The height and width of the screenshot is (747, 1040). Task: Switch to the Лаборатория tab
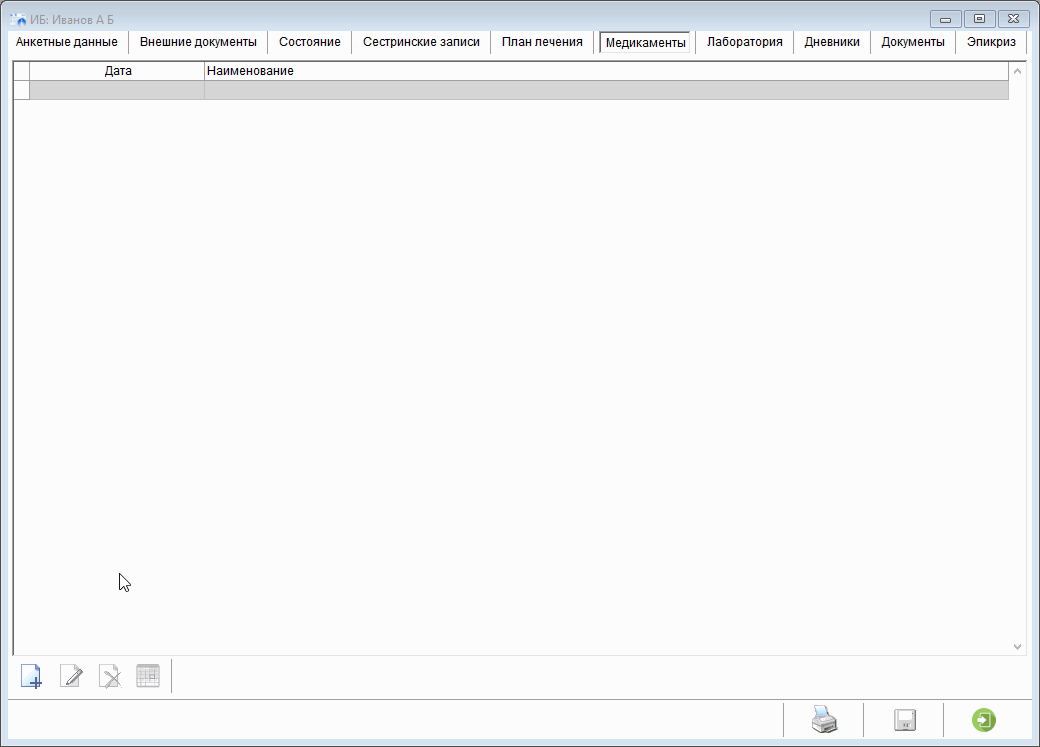(x=744, y=42)
